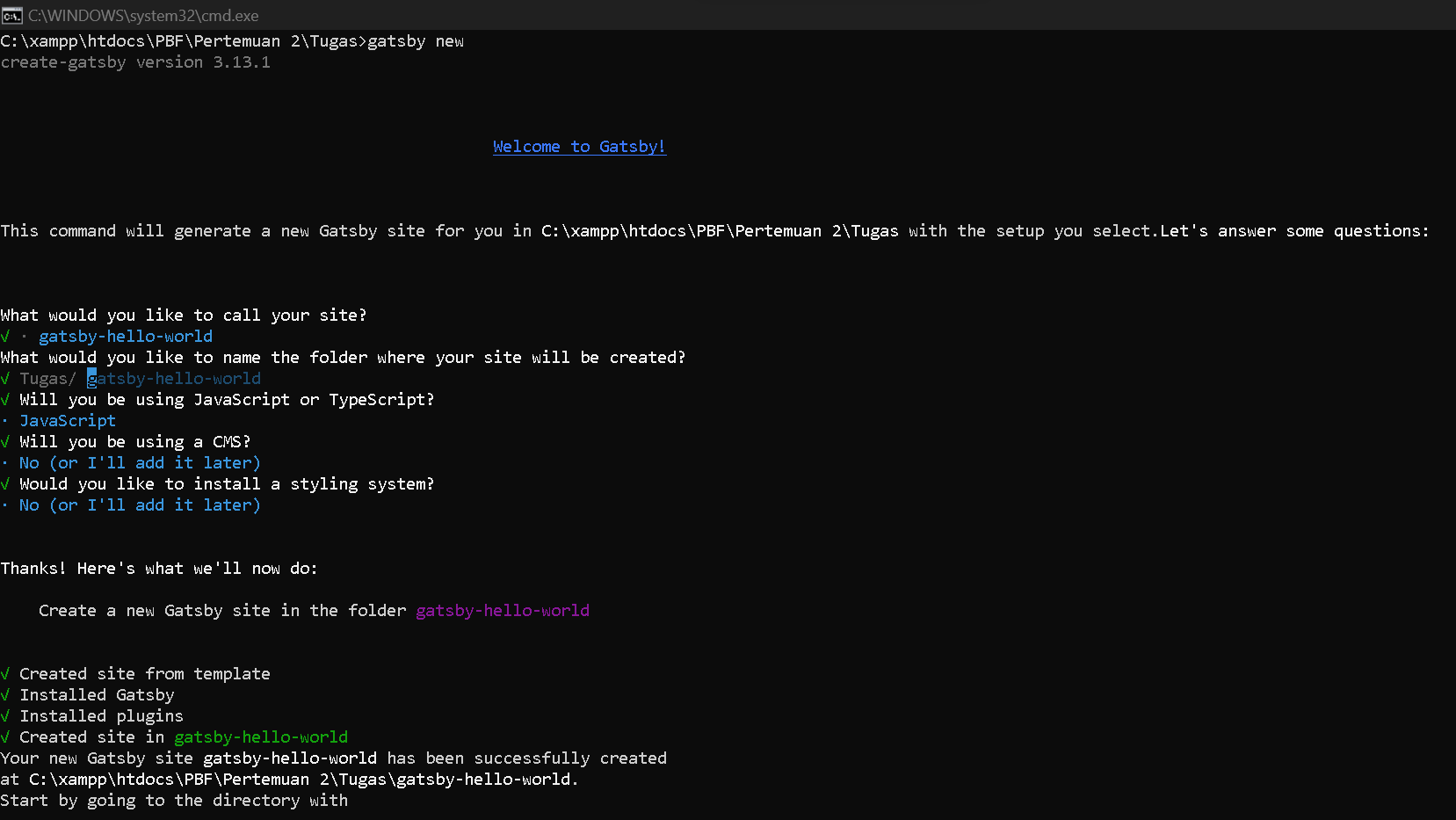Screen dimensions: 1456x820
Task: Click 'What would you like to call your site?'
Action: (184, 316)
